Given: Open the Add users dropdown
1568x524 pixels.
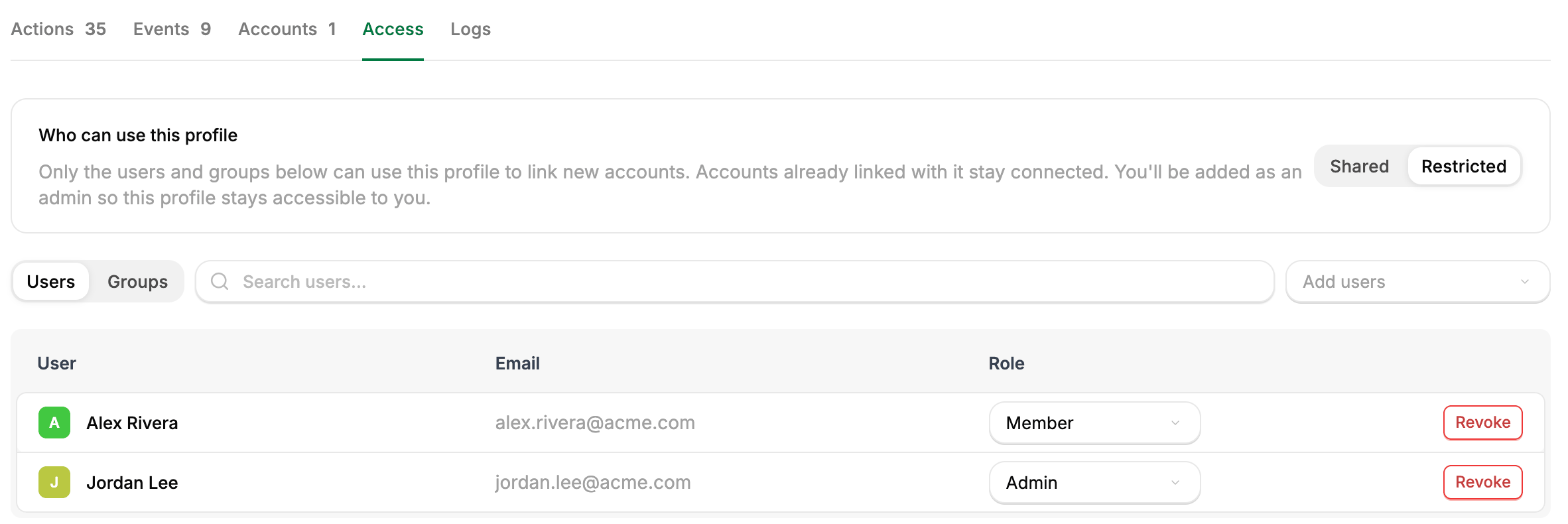Looking at the screenshot, I should 1417,282.
